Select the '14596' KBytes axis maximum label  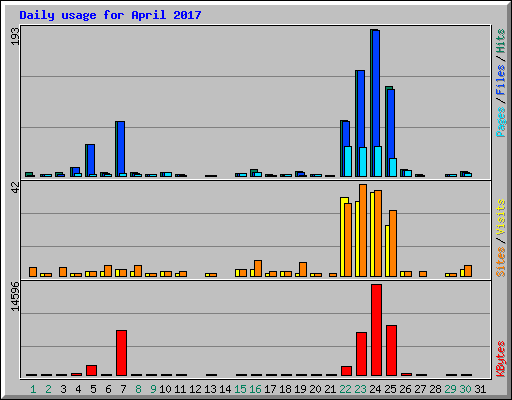coord(15,296)
